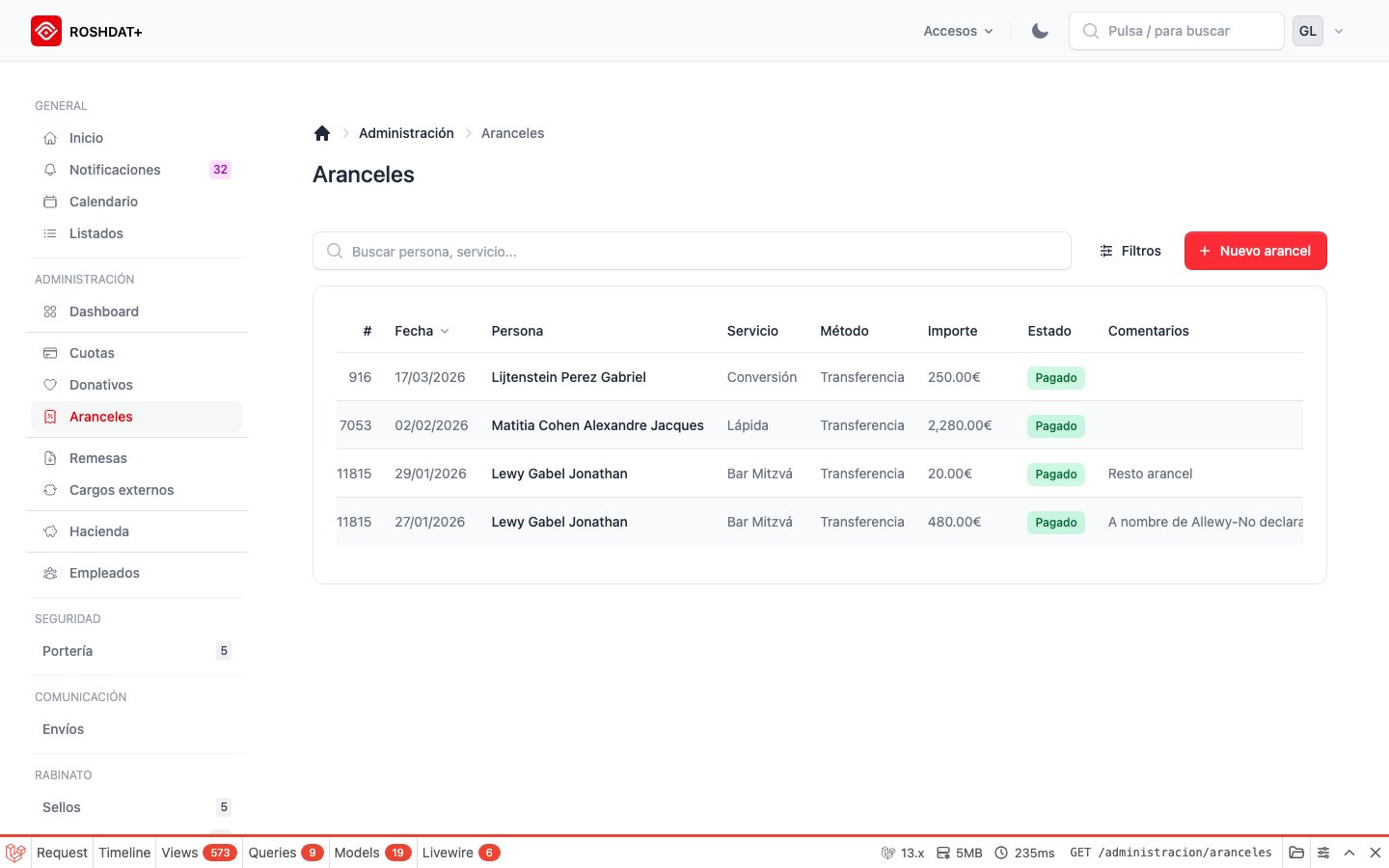Open the Queries debug tab

(x=285, y=853)
